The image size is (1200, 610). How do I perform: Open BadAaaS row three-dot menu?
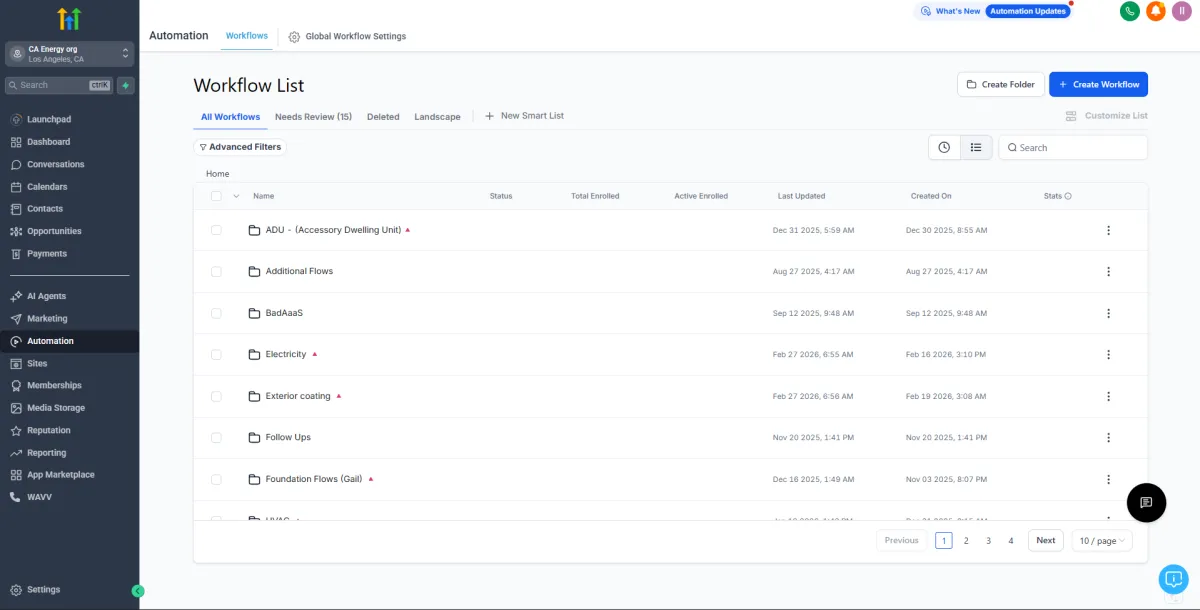pyautogui.click(x=1108, y=313)
